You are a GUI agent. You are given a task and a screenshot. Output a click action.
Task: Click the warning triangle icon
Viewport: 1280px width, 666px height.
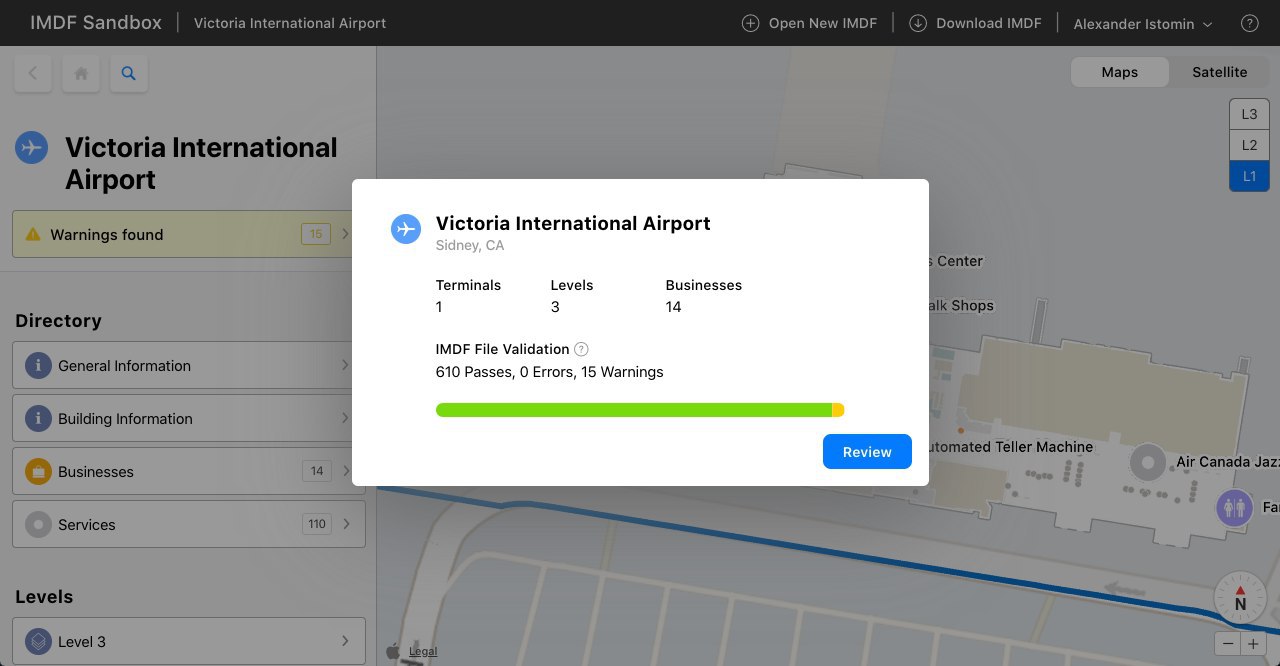click(33, 234)
